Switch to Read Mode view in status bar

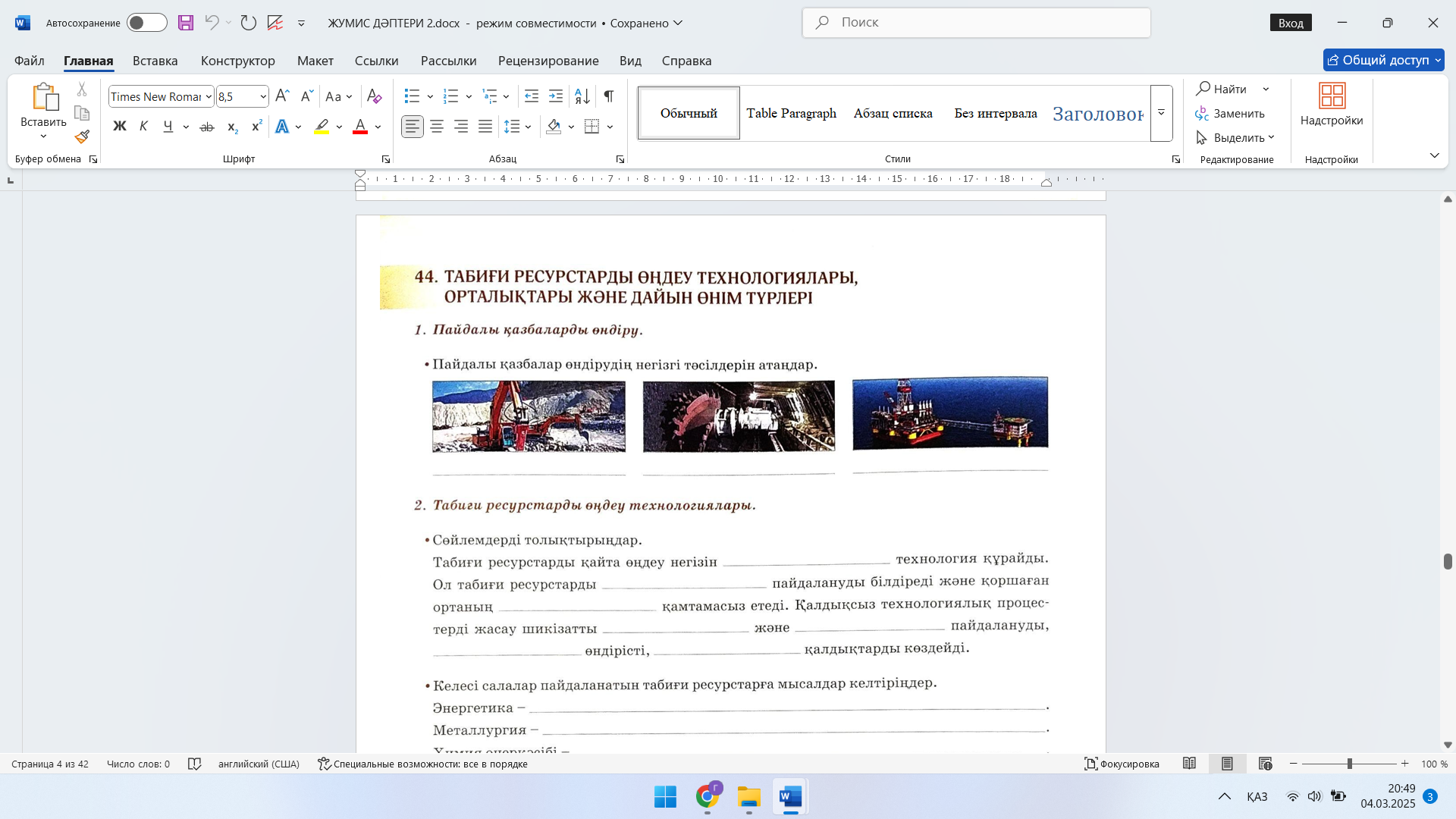(1189, 764)
